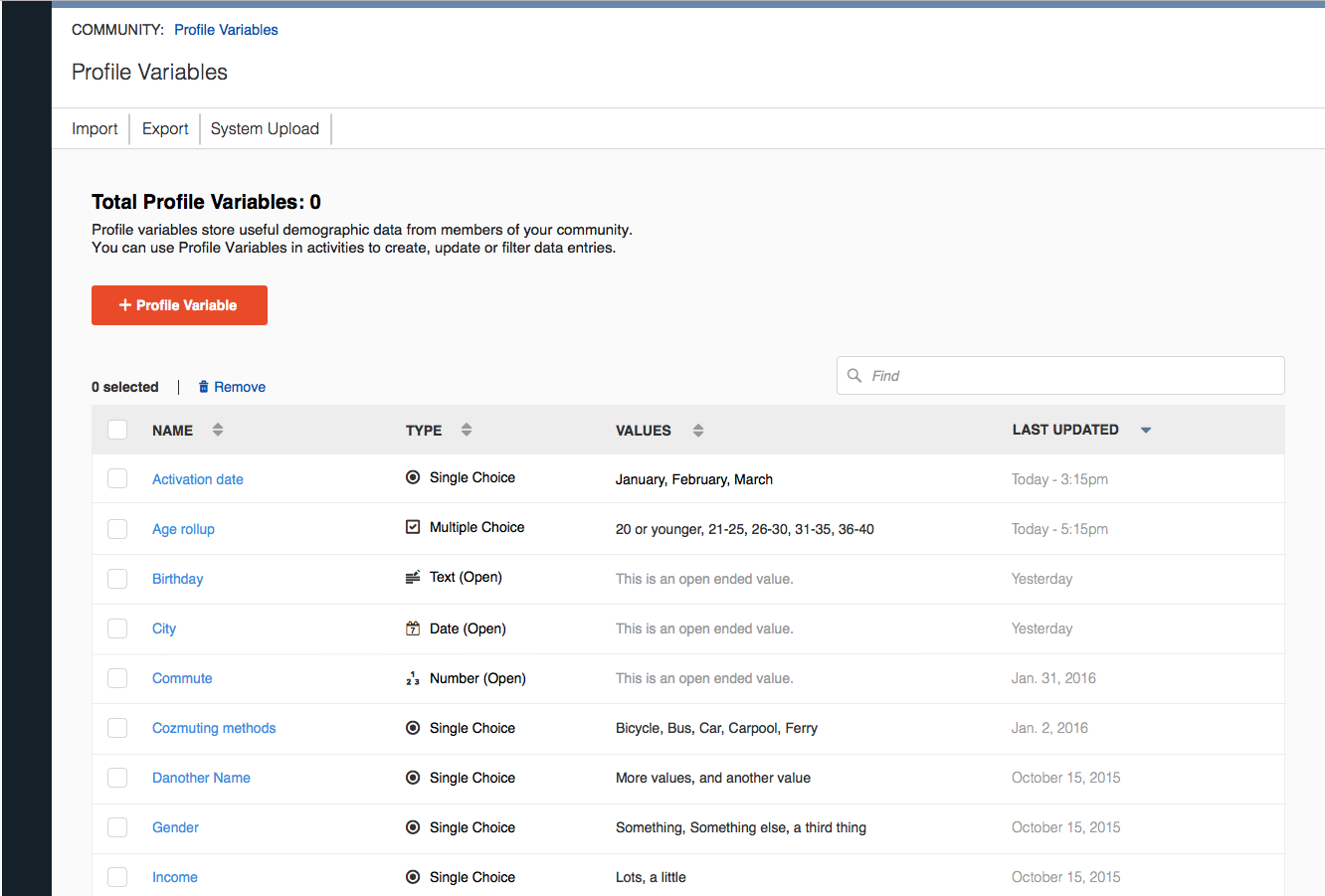Click the Number (Open) icon in Commute row
The image size is (1325, 896).
point(413,678)
